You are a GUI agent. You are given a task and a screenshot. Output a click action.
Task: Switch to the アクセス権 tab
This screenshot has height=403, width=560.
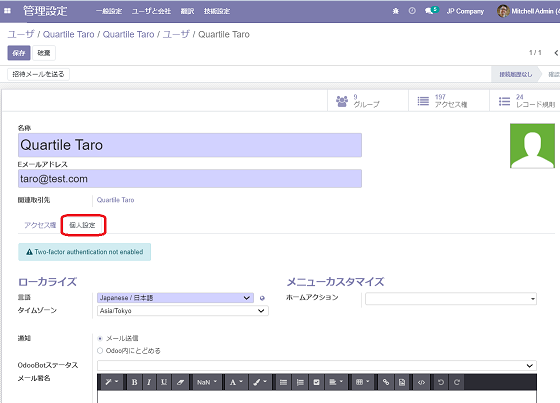pos(40,225)
